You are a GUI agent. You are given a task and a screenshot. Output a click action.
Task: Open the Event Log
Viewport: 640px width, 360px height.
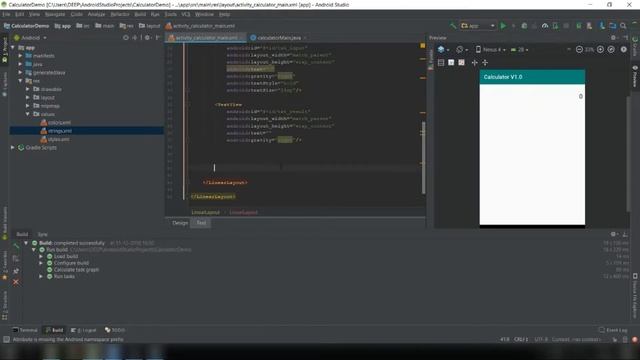(613, 330)
